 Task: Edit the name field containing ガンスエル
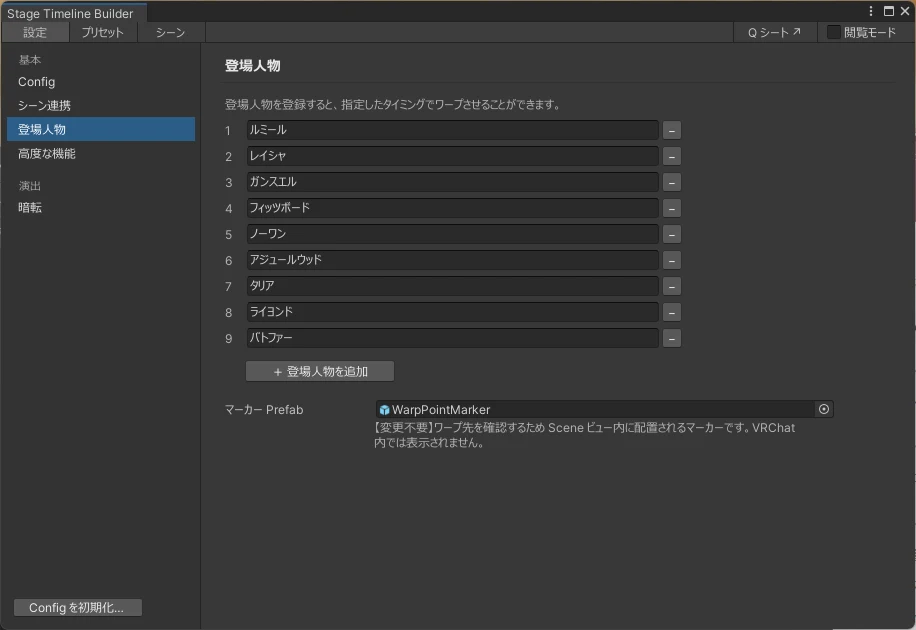coord(452,182)
